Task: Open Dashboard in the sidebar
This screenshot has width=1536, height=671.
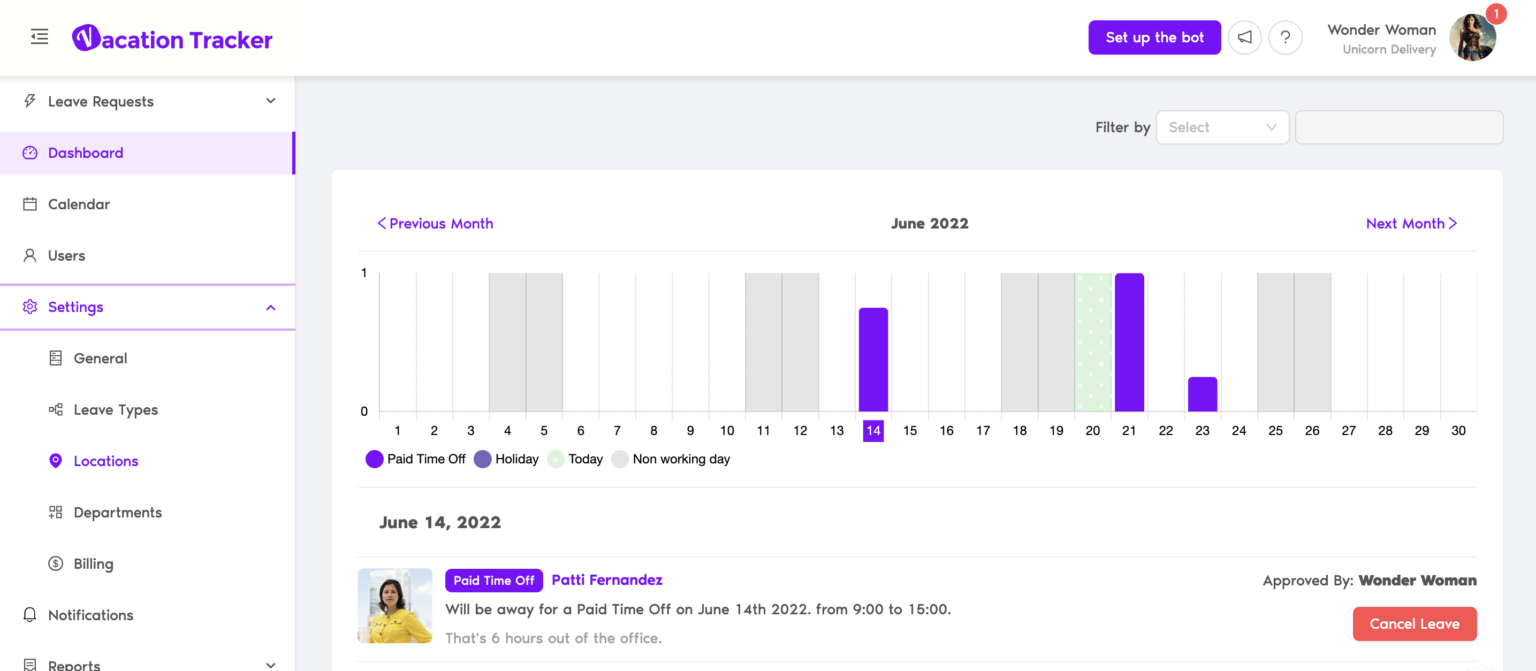Action: pos(147,153)
